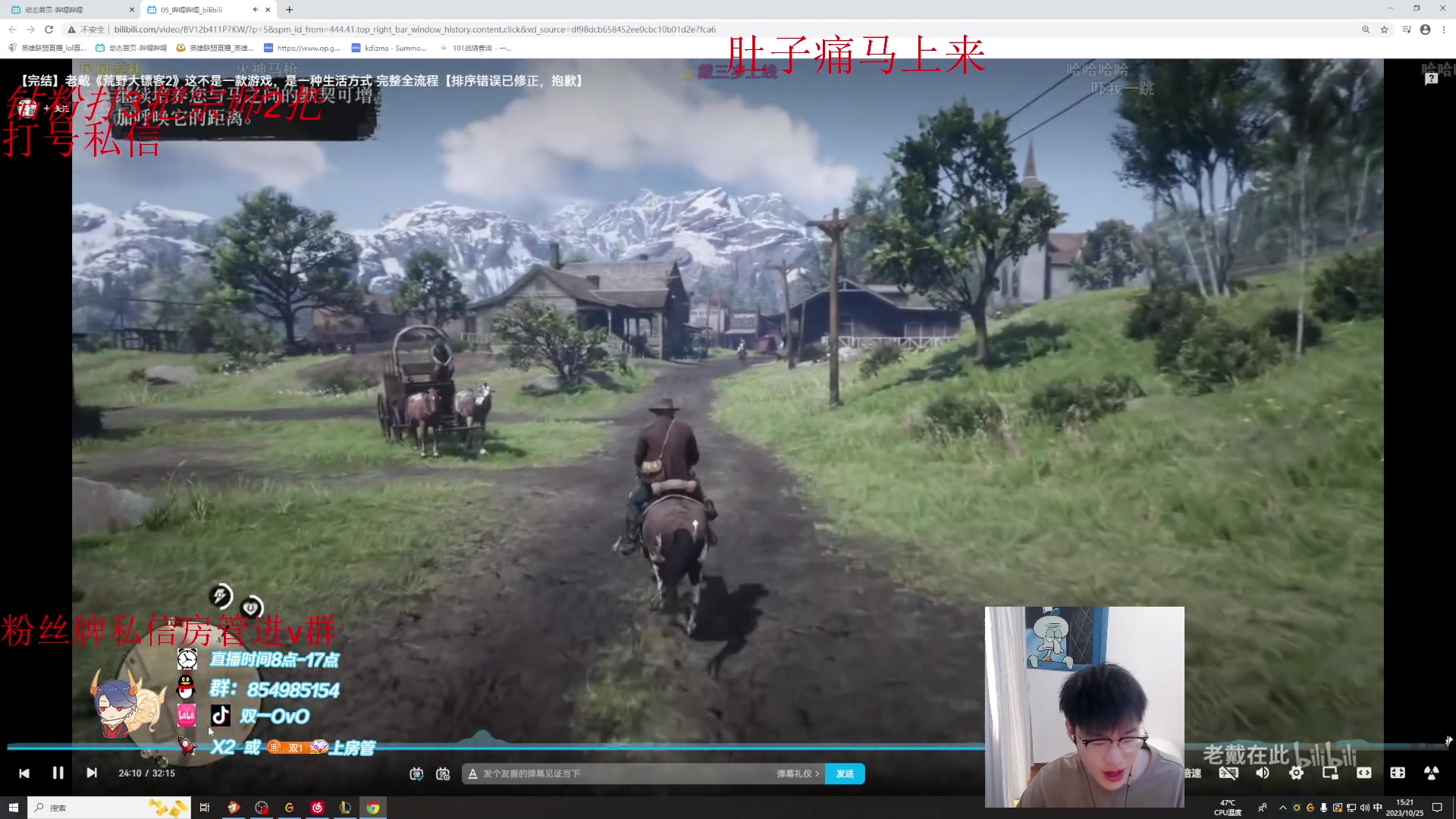
Task: View the site security warning info
Action: click(86, 30)
